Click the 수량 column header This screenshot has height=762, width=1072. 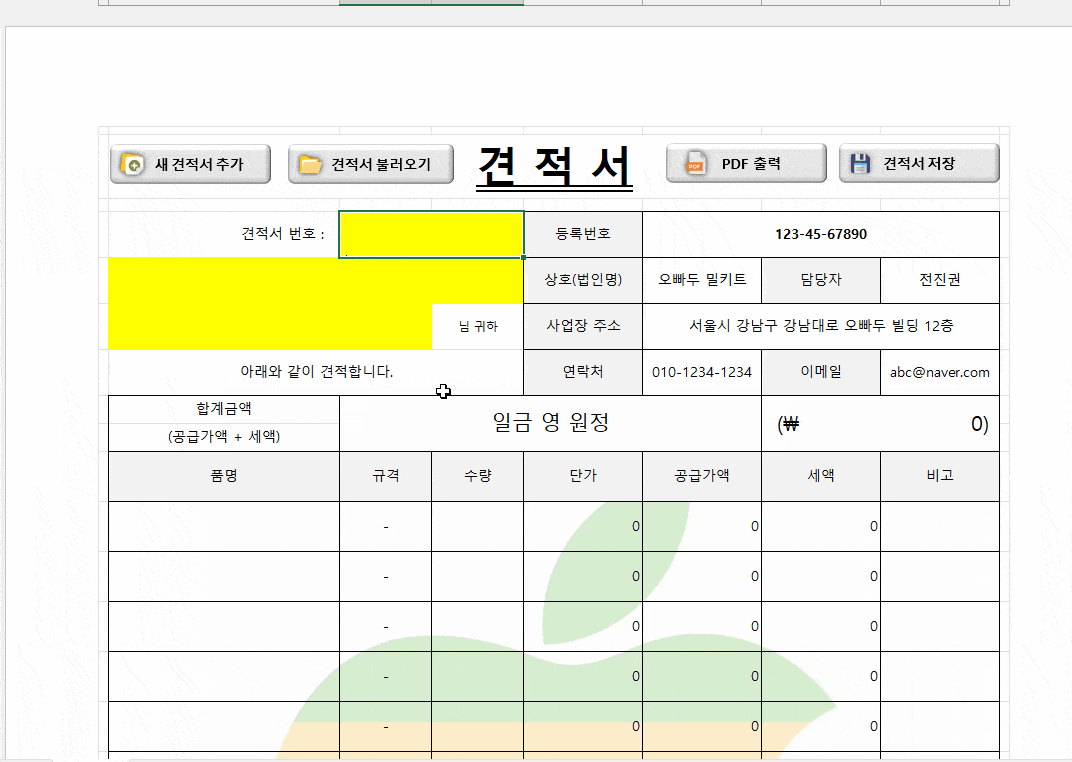point(478,476)
